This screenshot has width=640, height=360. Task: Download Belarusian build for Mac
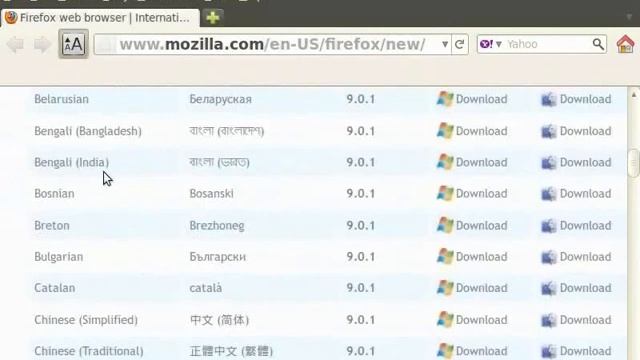click(x=576, y=99)
